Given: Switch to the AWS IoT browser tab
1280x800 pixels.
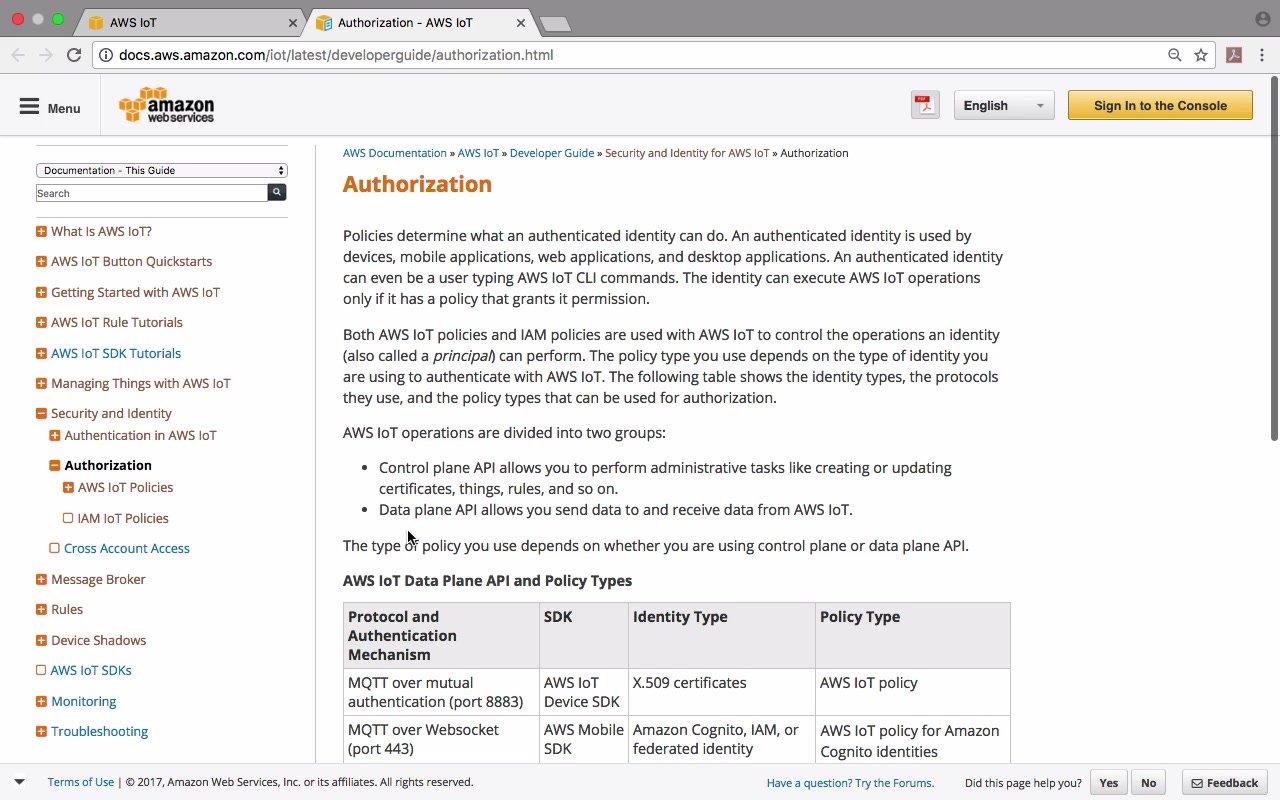Looking at the screenshot, I should tap(190, 22).
